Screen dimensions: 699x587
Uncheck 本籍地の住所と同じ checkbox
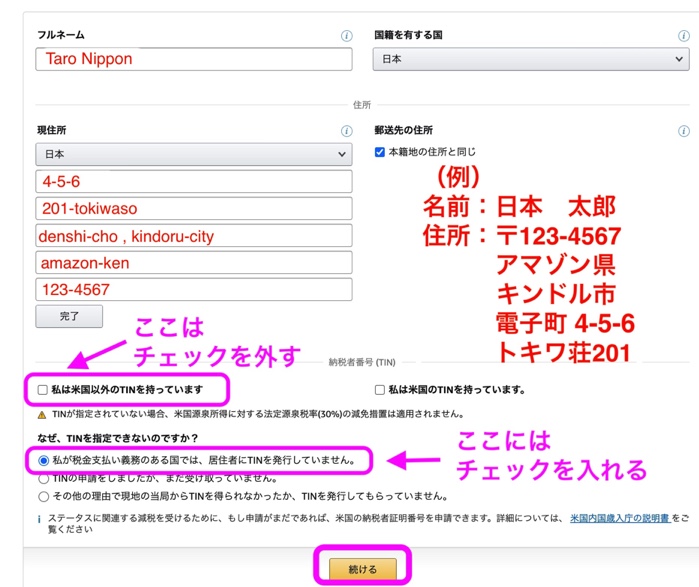[380, 152]
